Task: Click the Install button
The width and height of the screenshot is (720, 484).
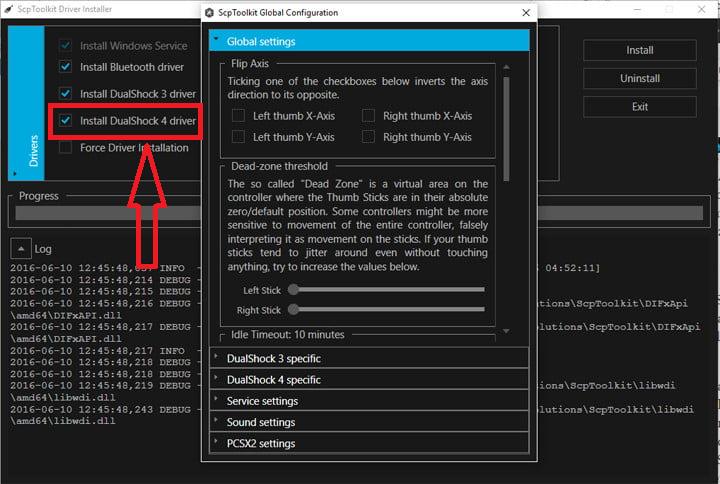Action: [639, 50]
